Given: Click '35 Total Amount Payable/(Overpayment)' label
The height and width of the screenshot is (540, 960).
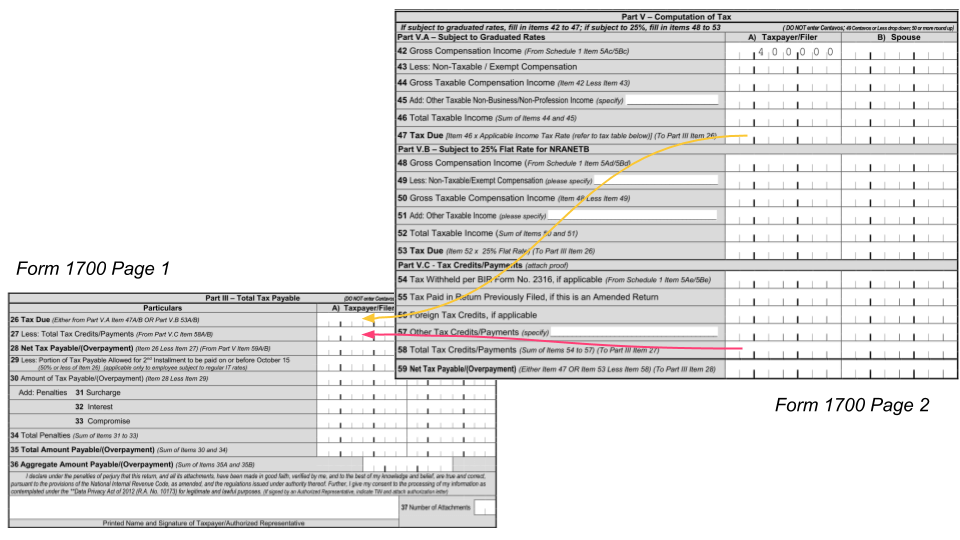Looking at the screenshot, I should (x=119, y=449).
